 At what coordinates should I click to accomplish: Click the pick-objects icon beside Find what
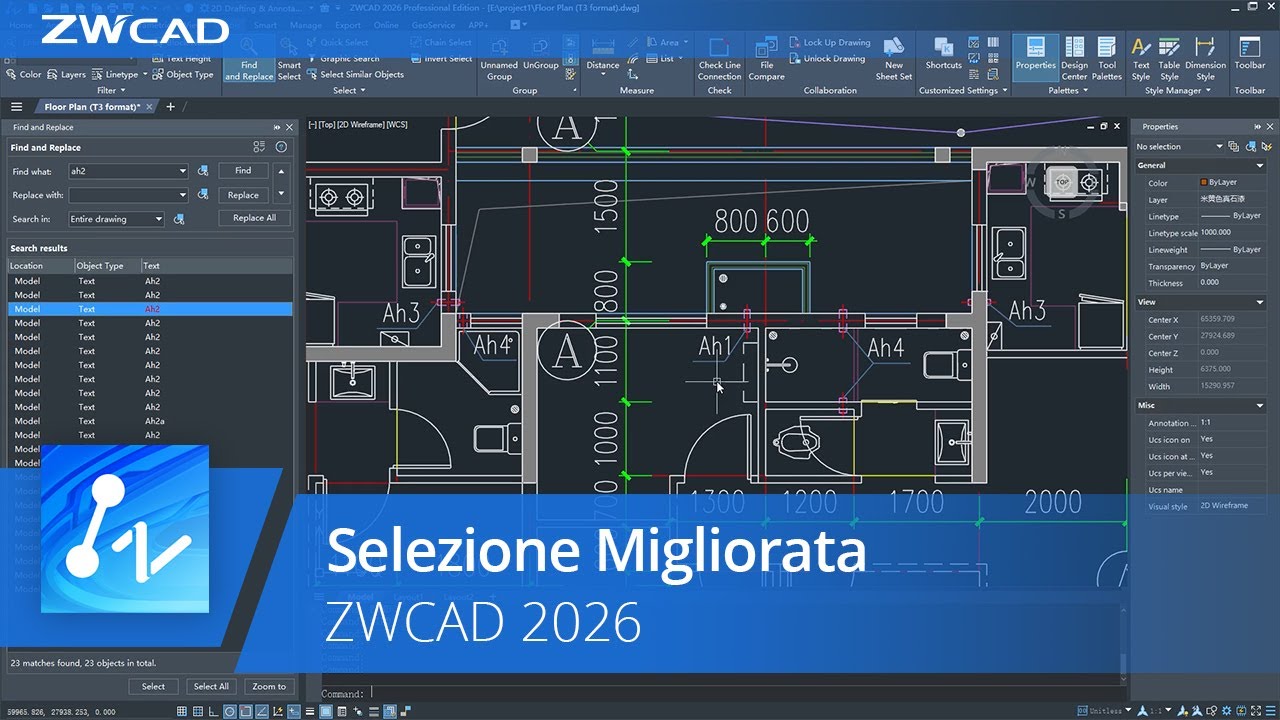point(203,171)
